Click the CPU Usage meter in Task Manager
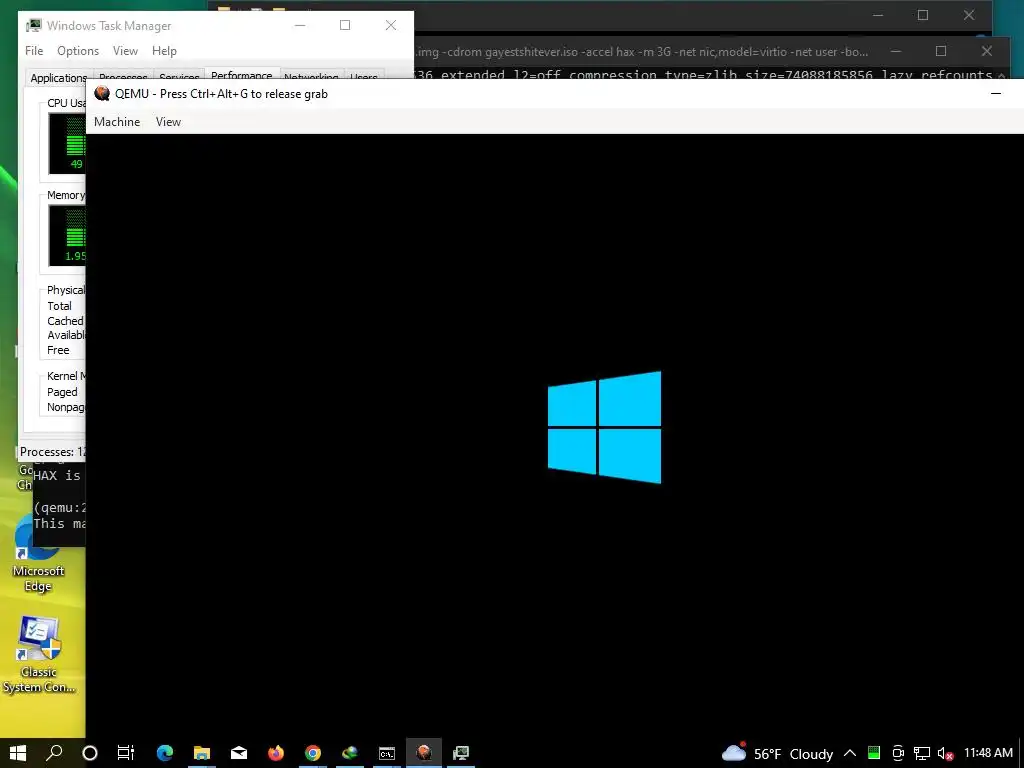Image resolution: width=1024 pixels, height=768 pixels. click(68, 144)
